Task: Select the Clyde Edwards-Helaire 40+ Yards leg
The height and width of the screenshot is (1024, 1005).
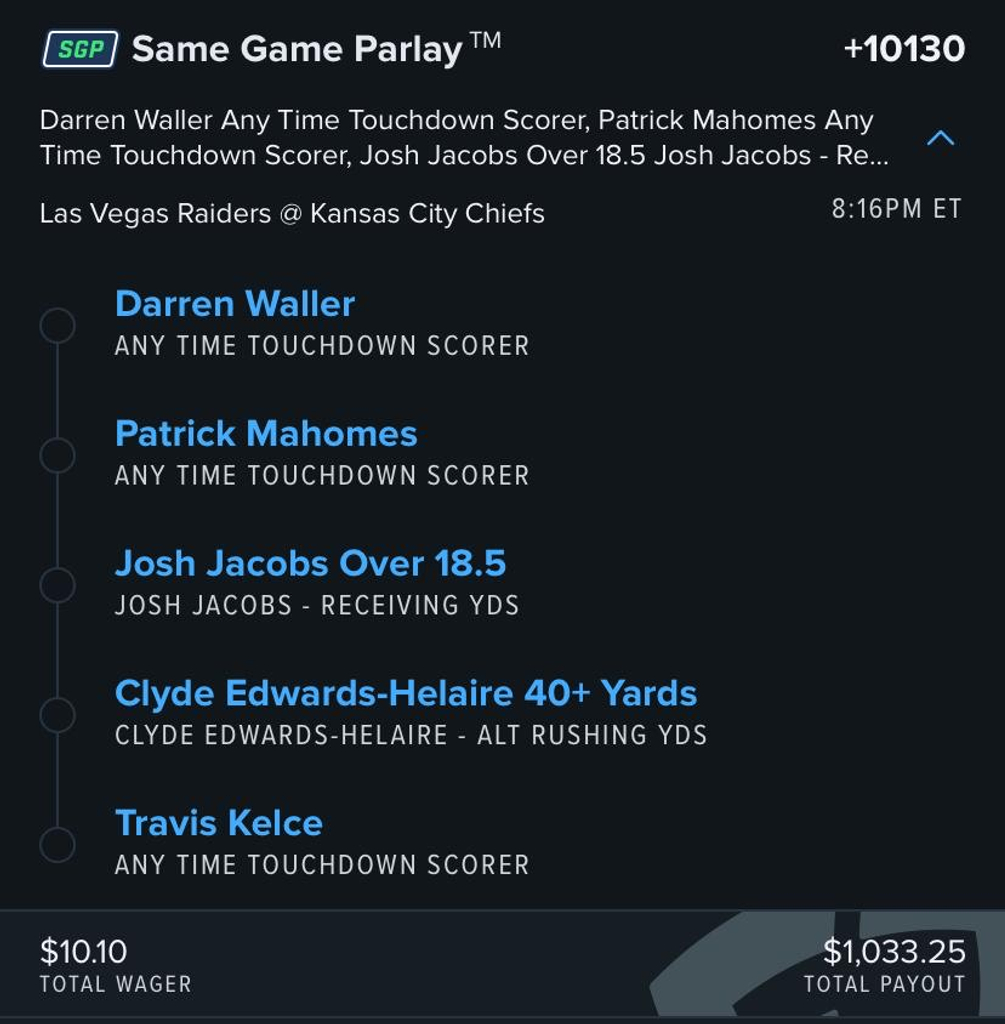Action: click(406, 693)
